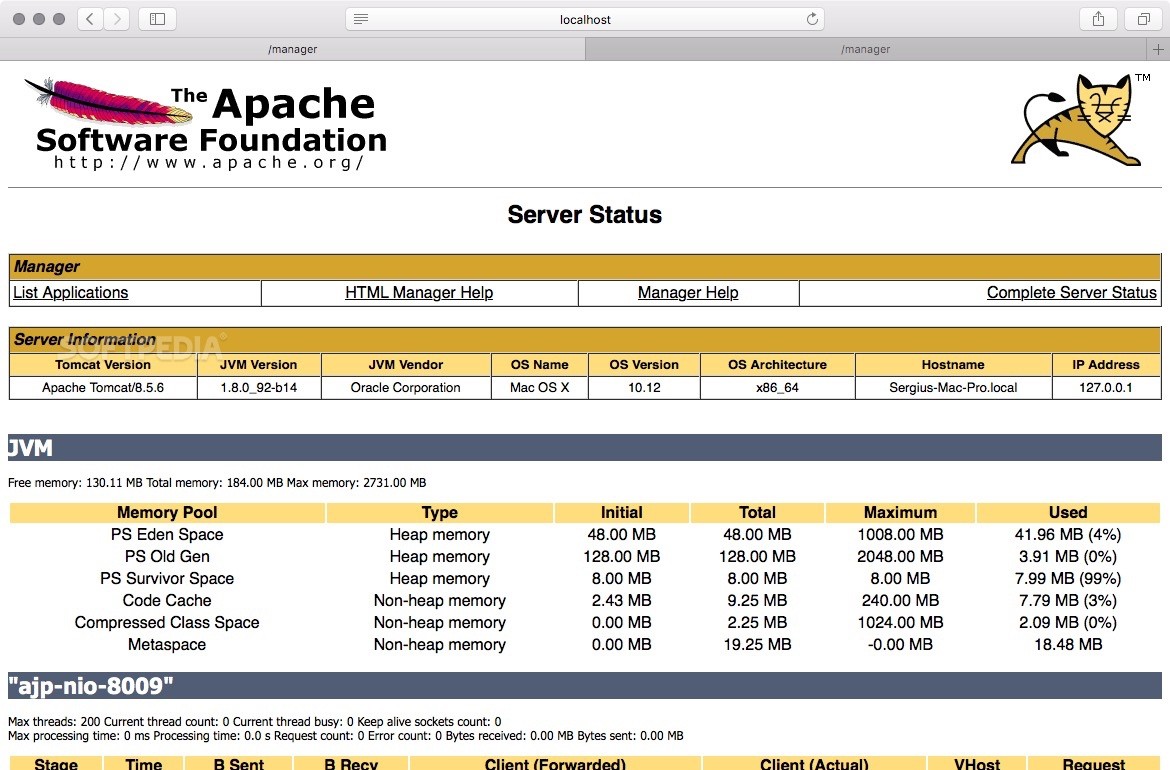Show all tabs overview icon
The image size is (1170, 770).
[x=1143, y=19]
